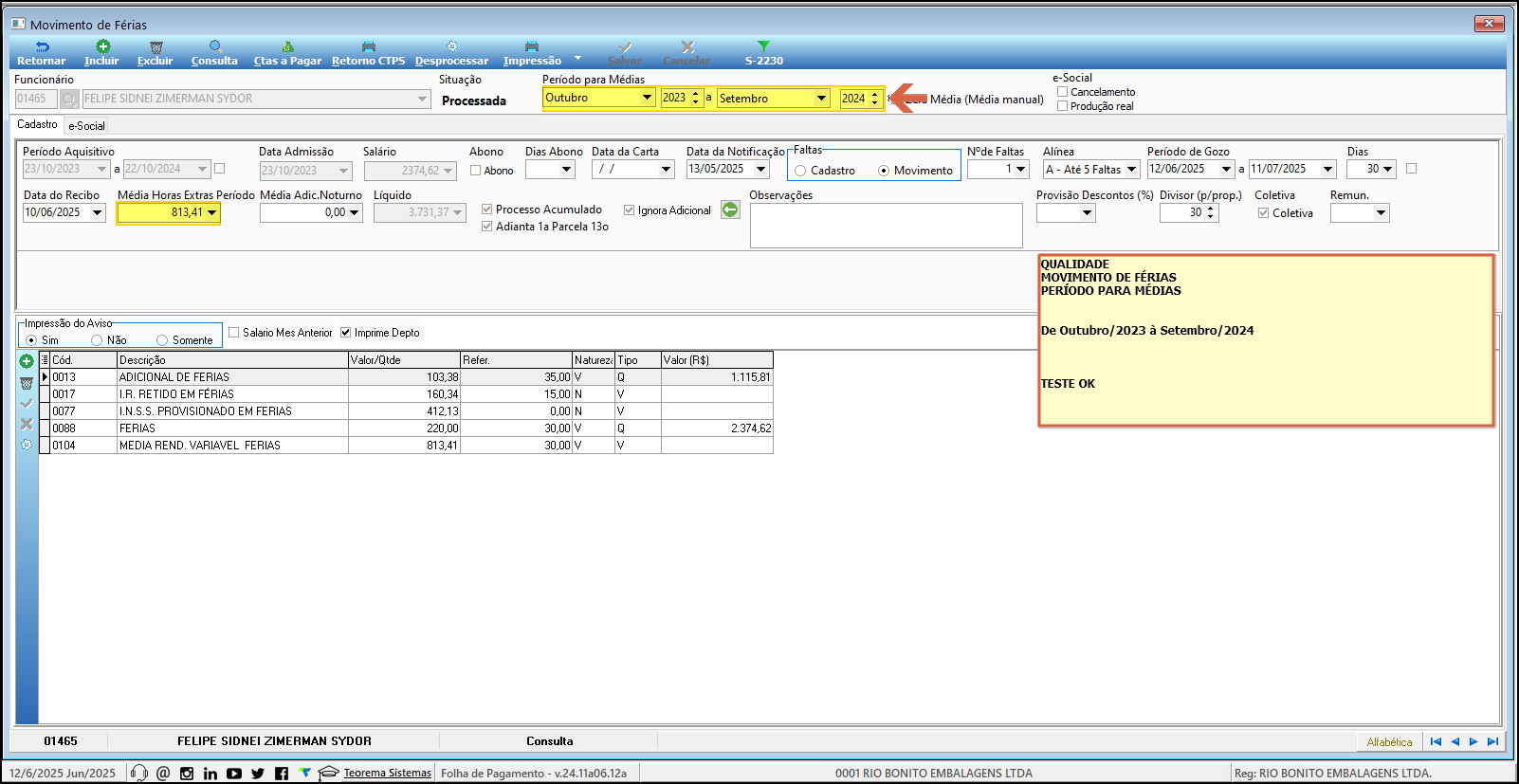1519x784 pixels.
Task: Open Alínea A - Até 5 Faltas dropdown
Action: point(1132,170)
